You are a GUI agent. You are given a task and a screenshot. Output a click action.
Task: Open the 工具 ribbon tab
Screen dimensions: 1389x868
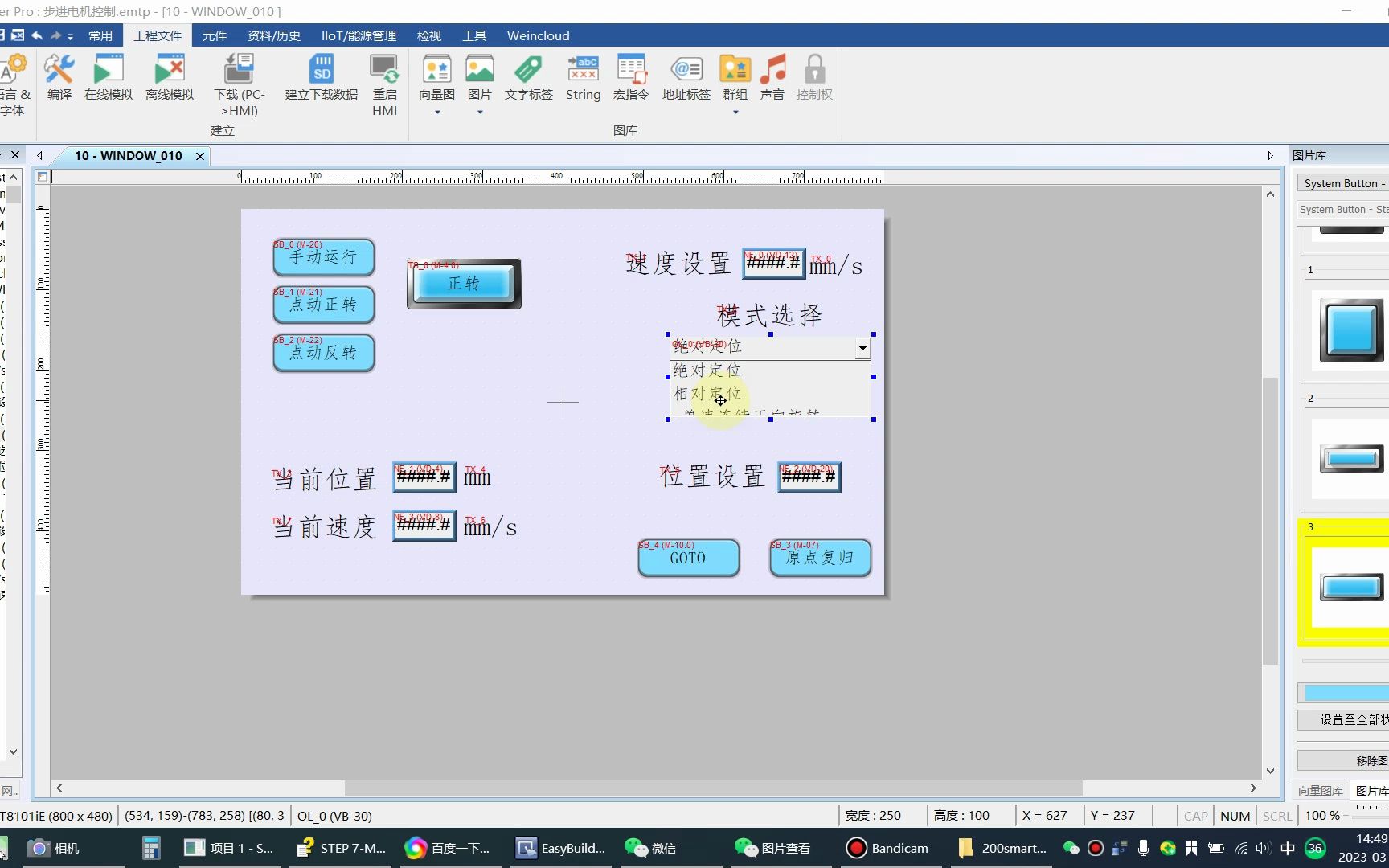click(x=474, y=35)
